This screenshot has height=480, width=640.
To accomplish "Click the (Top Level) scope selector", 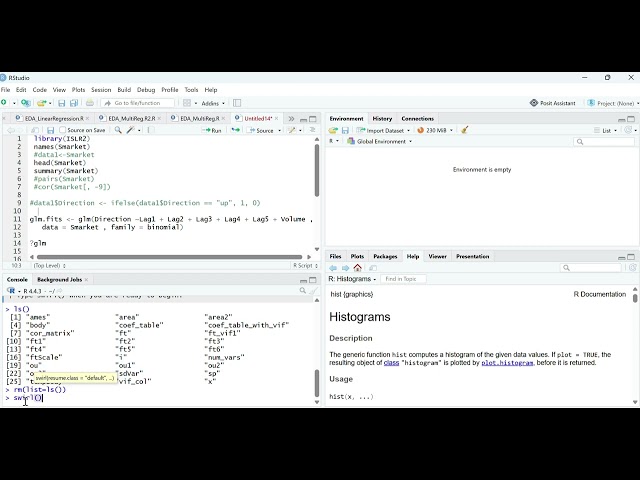I will point(49,265).
